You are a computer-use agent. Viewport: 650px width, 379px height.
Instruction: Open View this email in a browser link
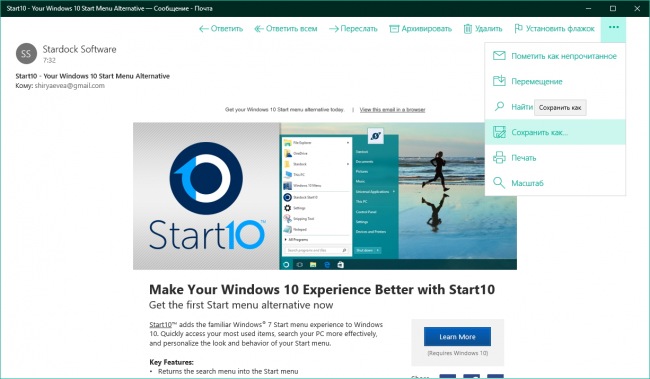pyautogui.click(x=392, y=109)
